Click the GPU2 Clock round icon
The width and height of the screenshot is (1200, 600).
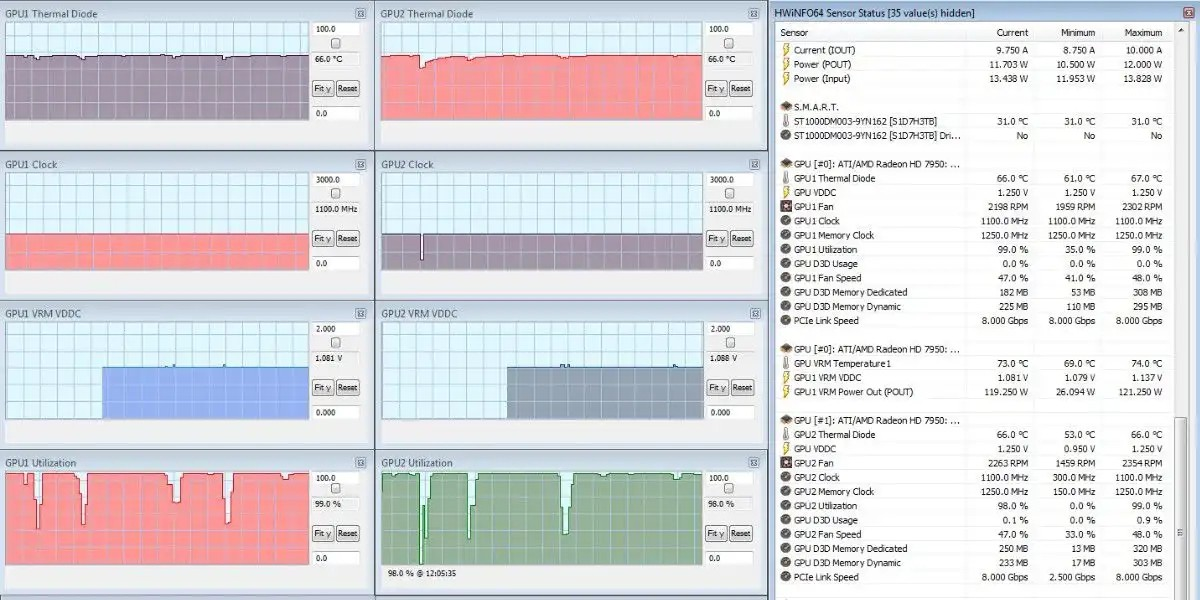[786, 478]
